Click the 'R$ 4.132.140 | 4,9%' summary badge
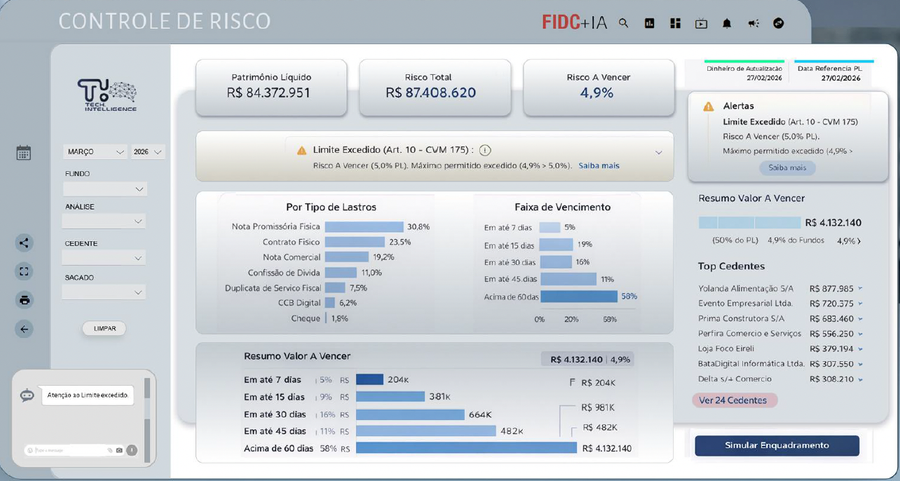 coord(587,359)
